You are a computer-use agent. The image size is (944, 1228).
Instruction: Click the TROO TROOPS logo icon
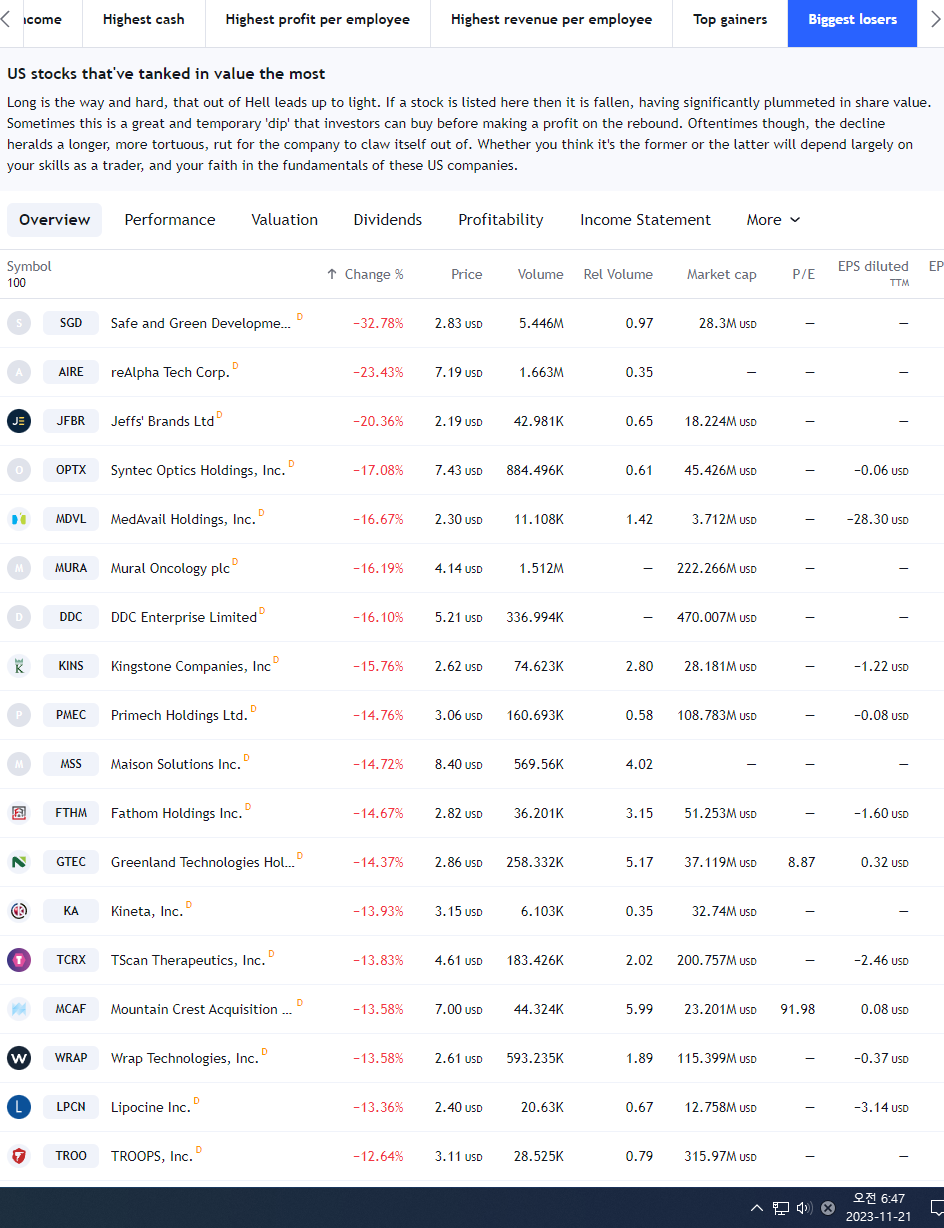tap(19, 1156)
